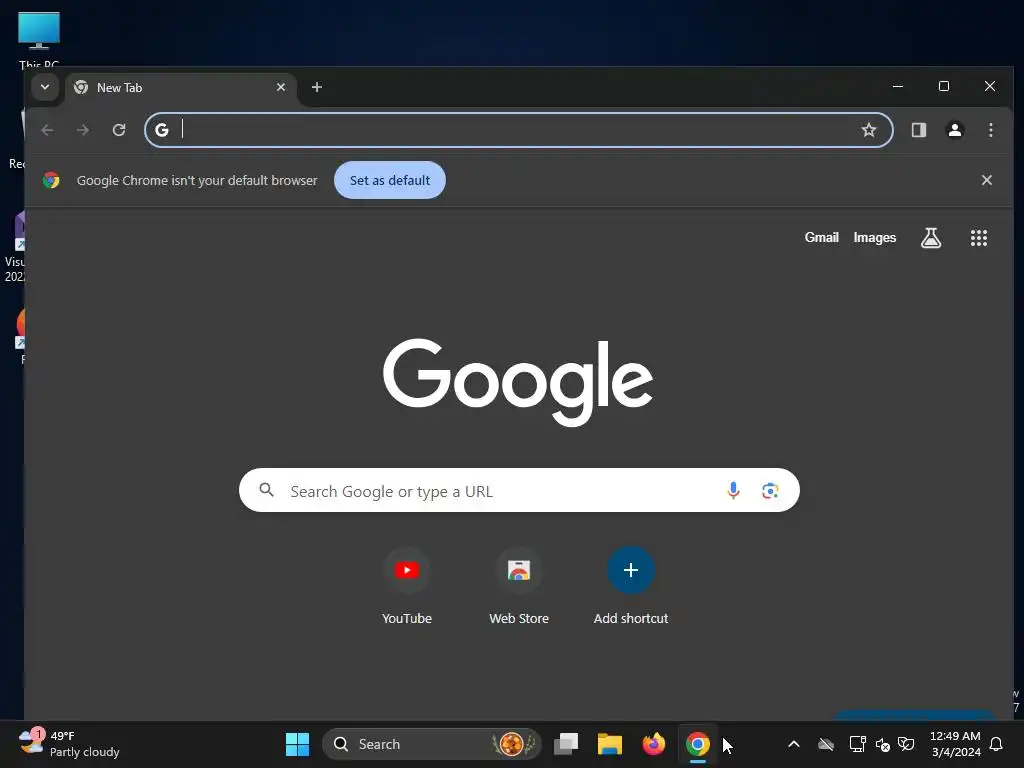This screenshot has height=768, width=1024.
Task: Click the taskbar Search box
Action: (x=432, y=744)
